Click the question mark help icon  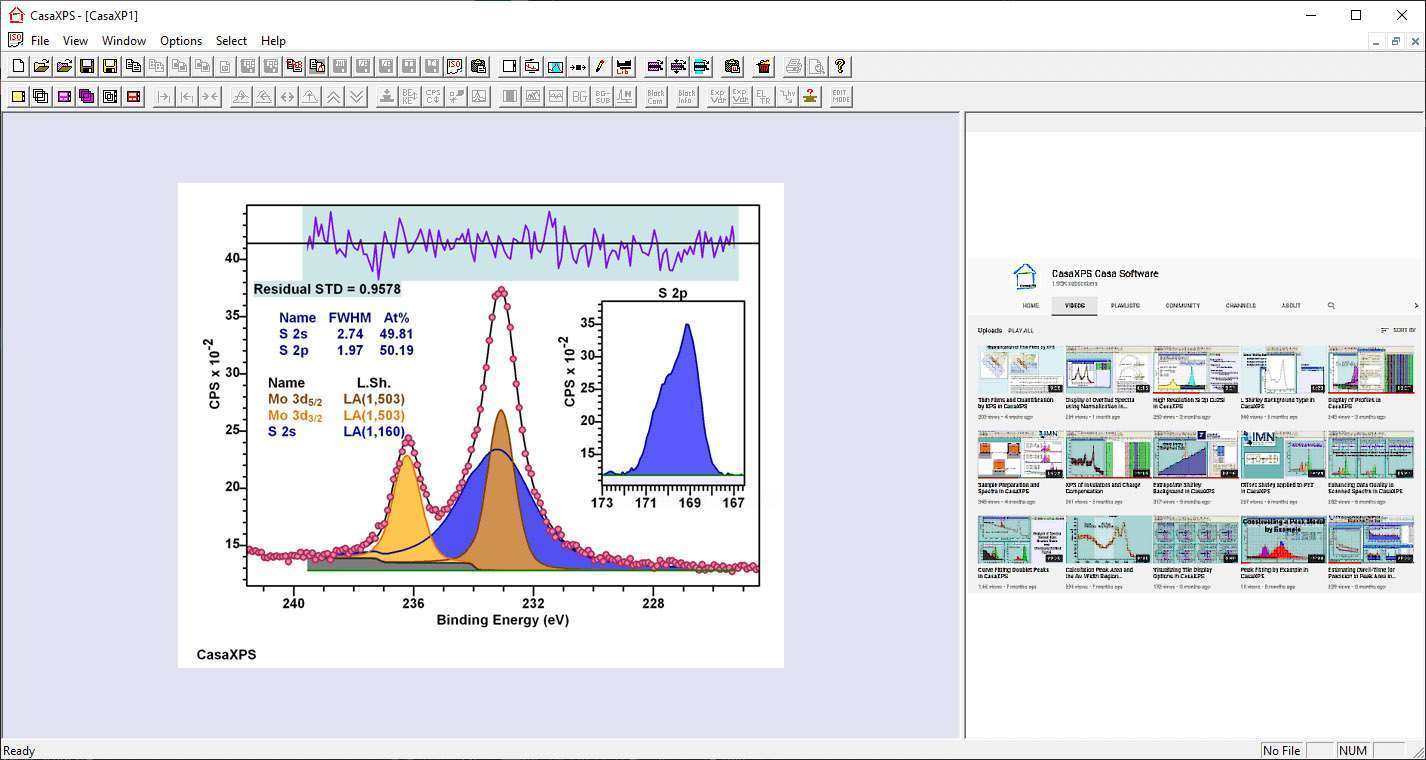point(840,67)
